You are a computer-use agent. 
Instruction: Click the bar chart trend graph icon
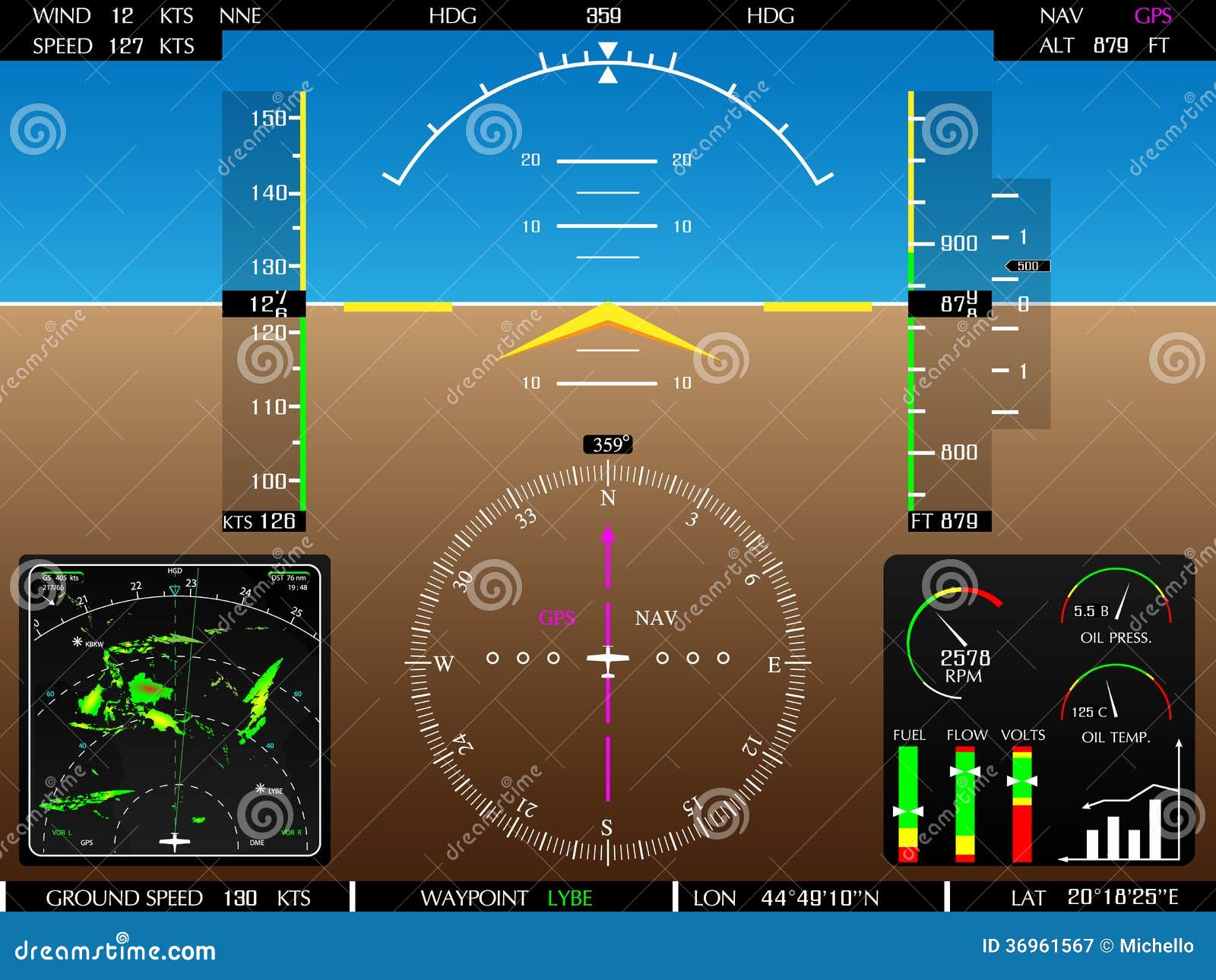1121,801
